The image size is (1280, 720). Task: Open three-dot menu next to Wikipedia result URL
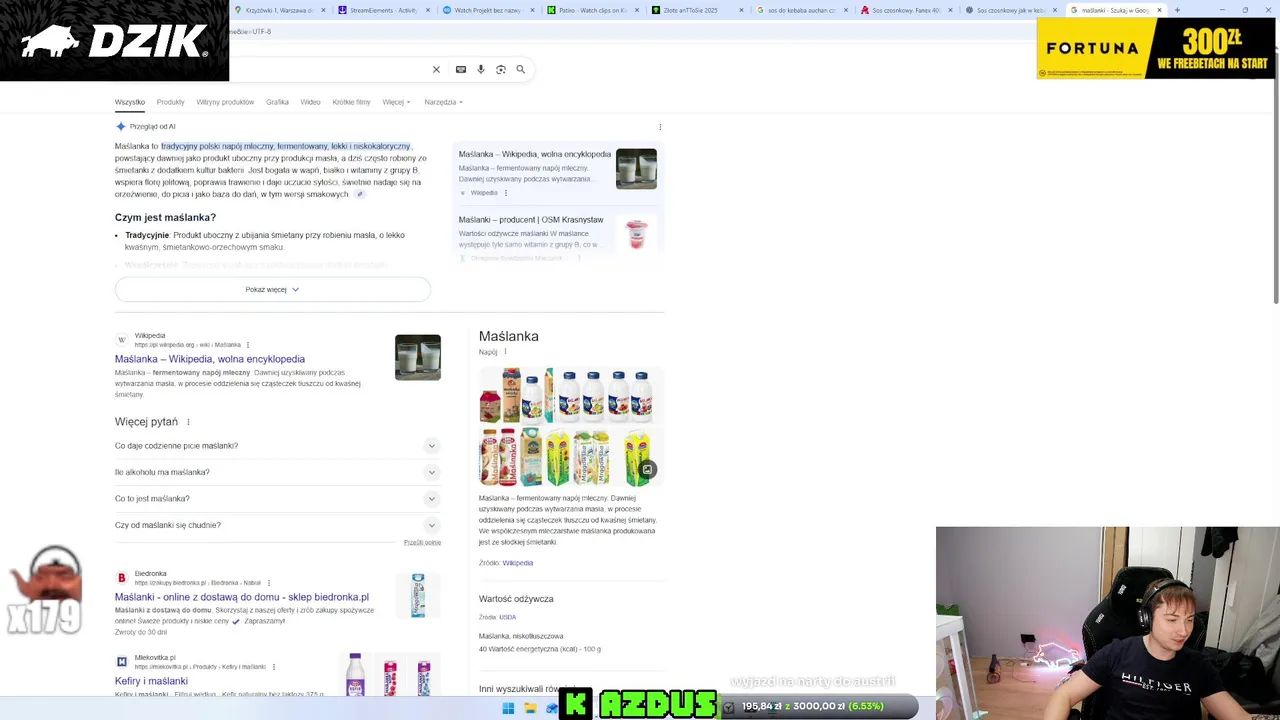click(x=247, y=345)
